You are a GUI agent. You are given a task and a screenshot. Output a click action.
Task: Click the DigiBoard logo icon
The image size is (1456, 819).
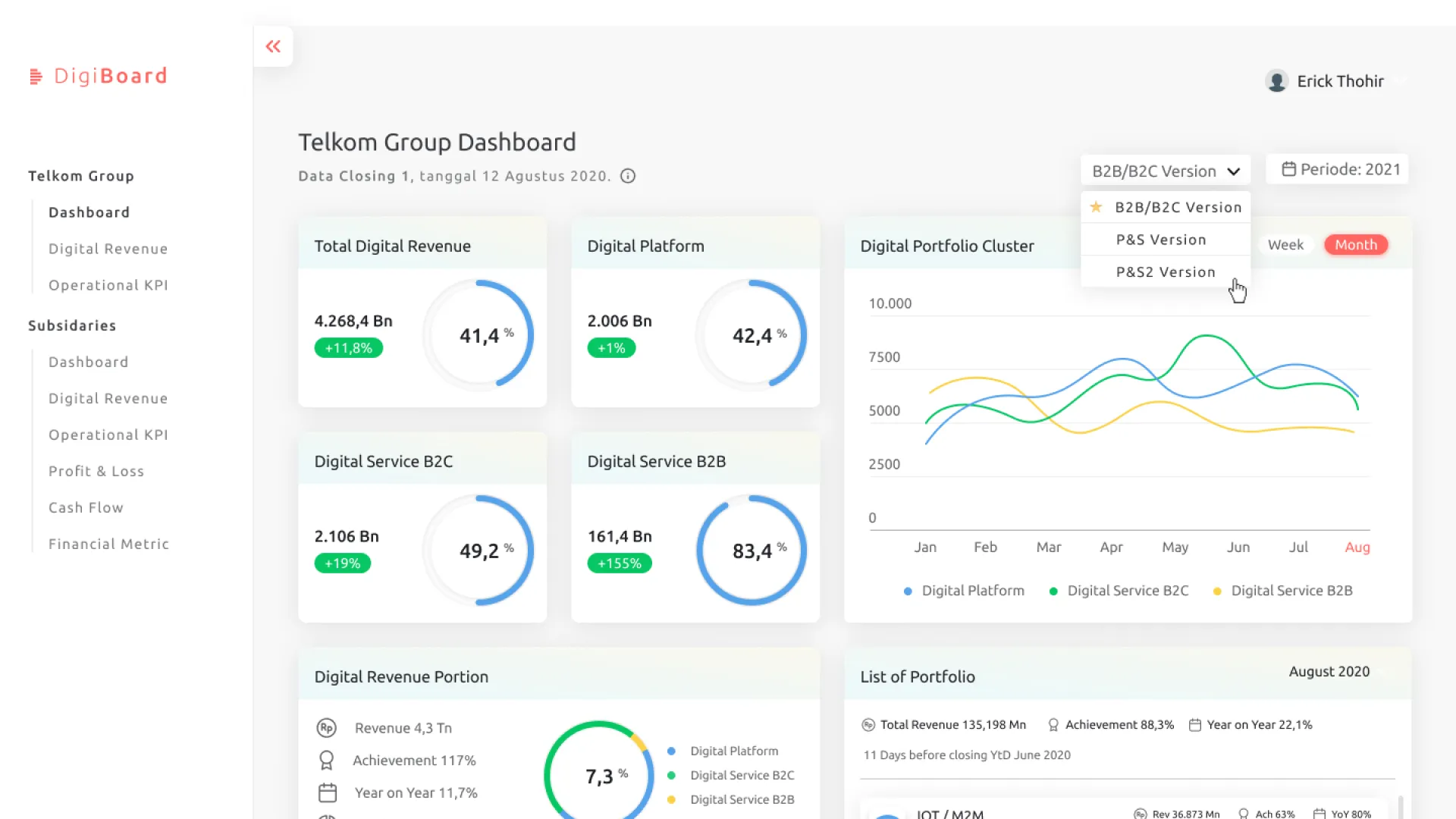[36, 77]
